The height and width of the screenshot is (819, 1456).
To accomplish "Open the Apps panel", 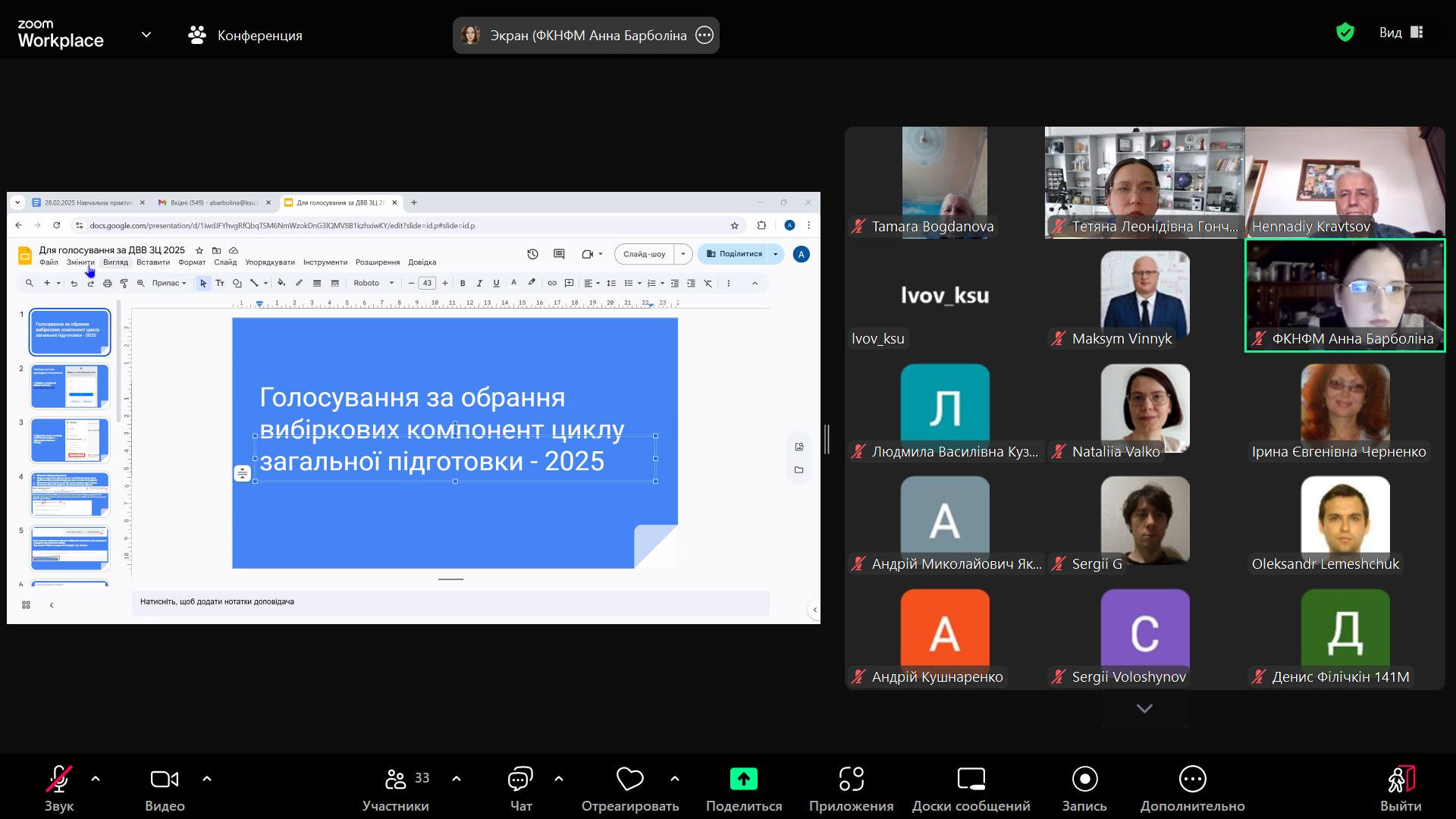I will 851,789.
